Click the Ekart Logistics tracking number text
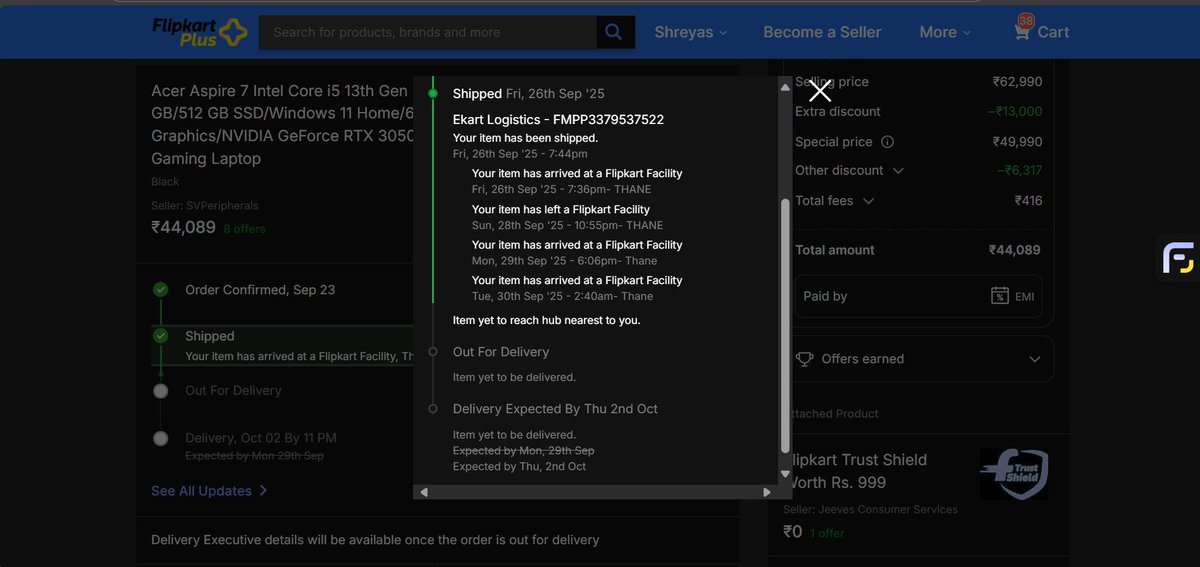 coord(558,120)
